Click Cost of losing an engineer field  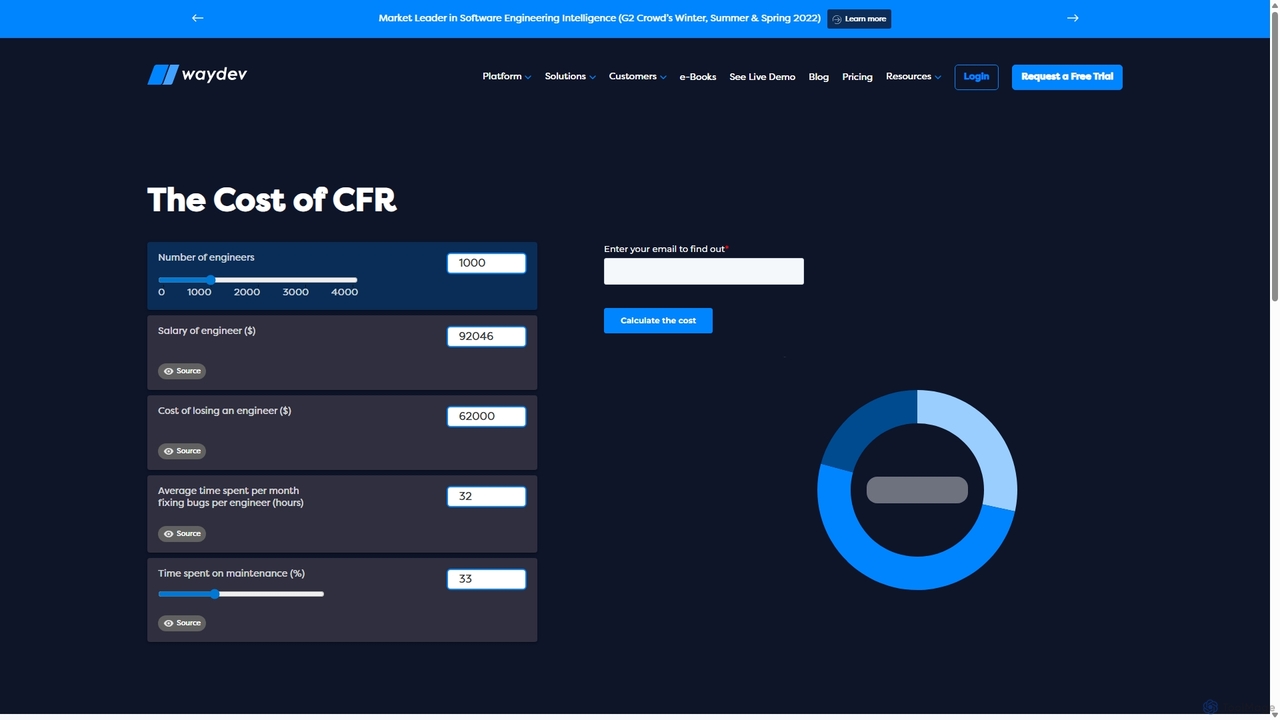coord(486,416)
